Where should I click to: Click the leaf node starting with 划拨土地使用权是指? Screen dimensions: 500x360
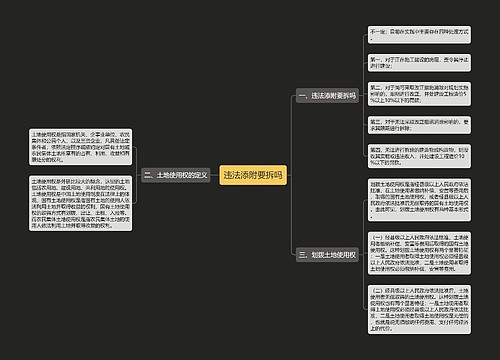(x=419, y=200)
